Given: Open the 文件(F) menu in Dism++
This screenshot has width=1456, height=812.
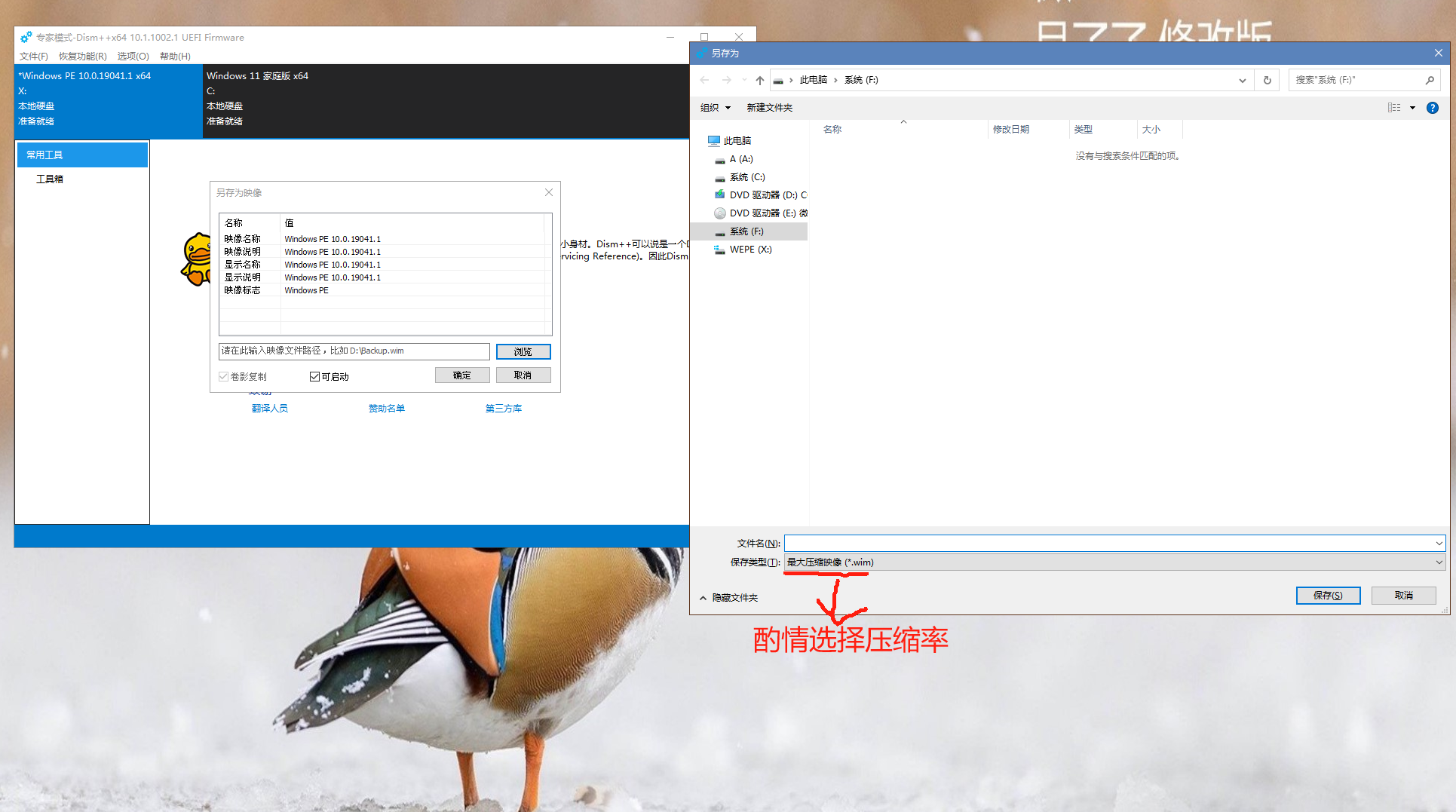Looking at the screenshot, I should point(33,56).
